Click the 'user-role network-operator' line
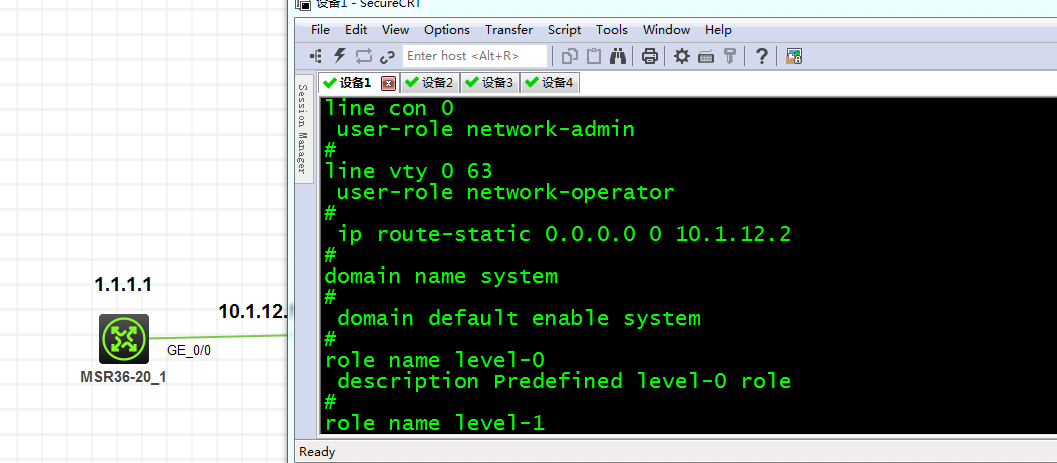1057x463 pixels. coord(505,192)
